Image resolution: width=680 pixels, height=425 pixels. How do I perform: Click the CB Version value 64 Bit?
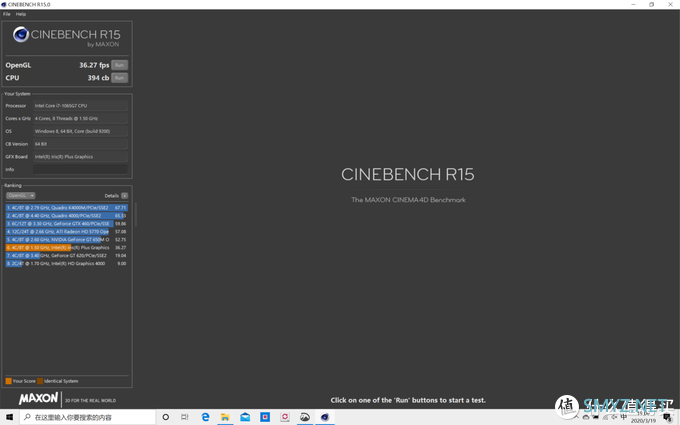click(x=81, y=144)
